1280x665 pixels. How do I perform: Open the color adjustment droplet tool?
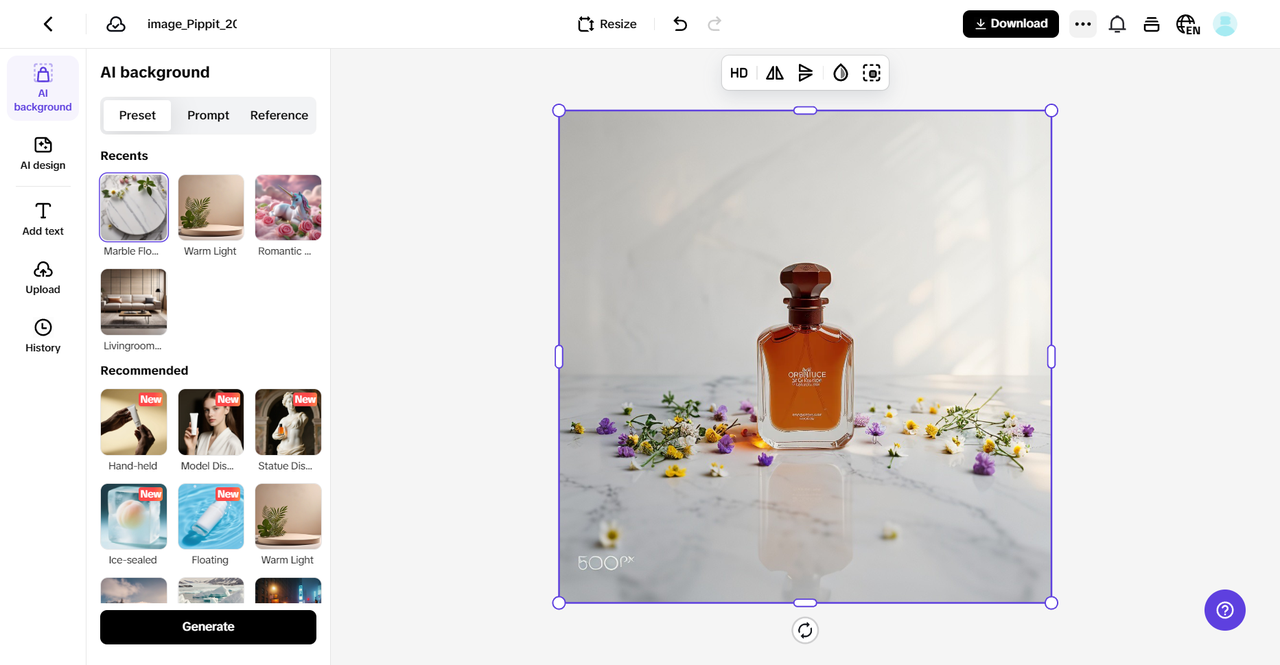[x=840, y=72]
